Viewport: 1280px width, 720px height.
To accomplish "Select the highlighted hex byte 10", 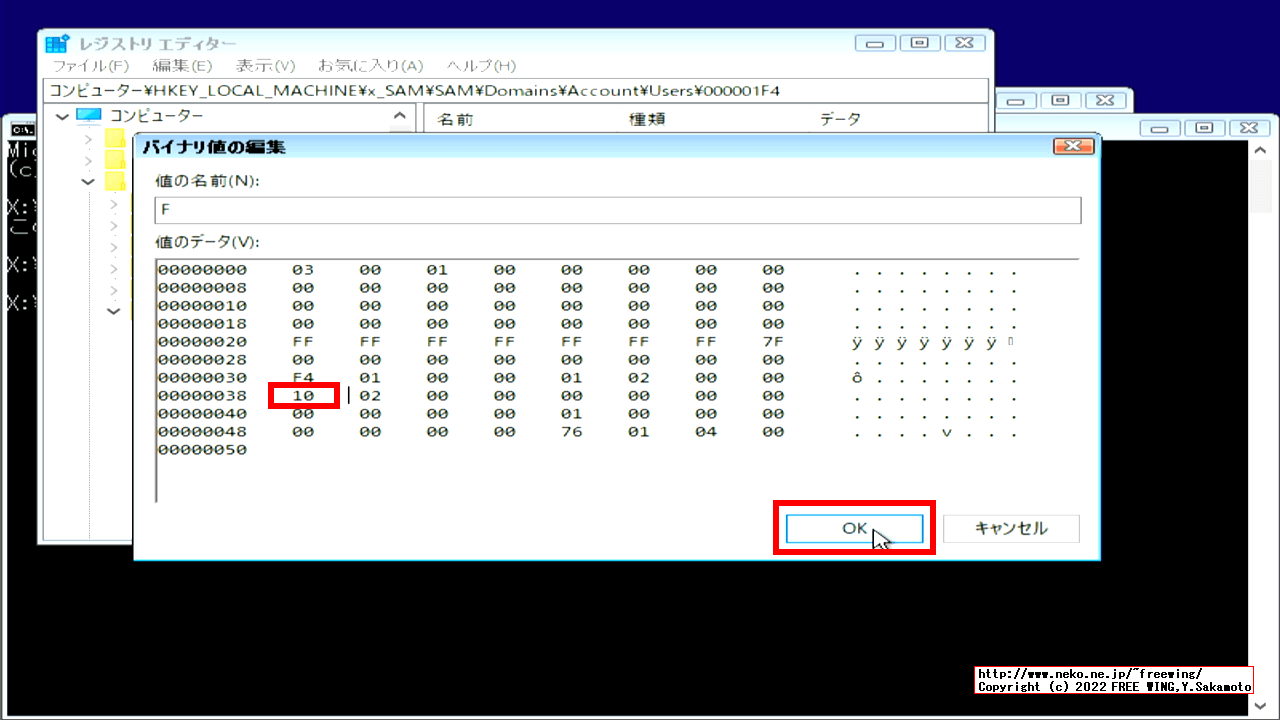I will click(304, 395).
